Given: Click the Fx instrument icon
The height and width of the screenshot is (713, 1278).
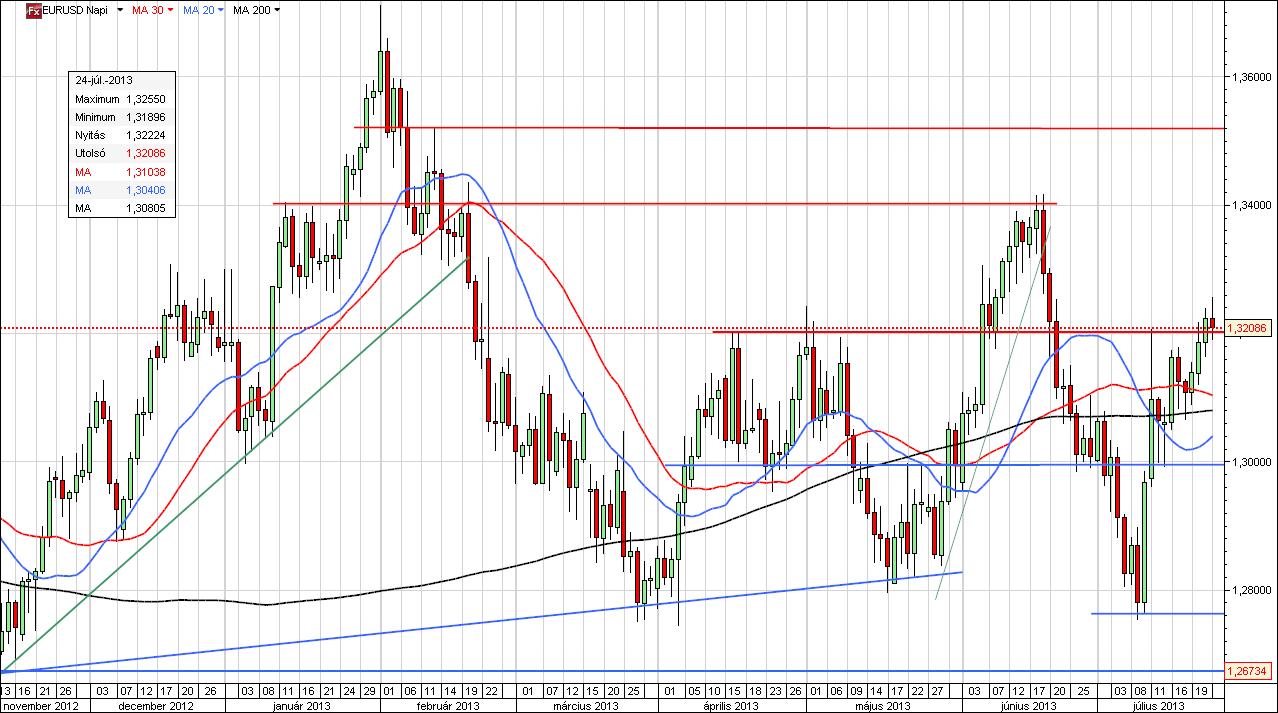Looking at the screenshot, I should [33, 10].
